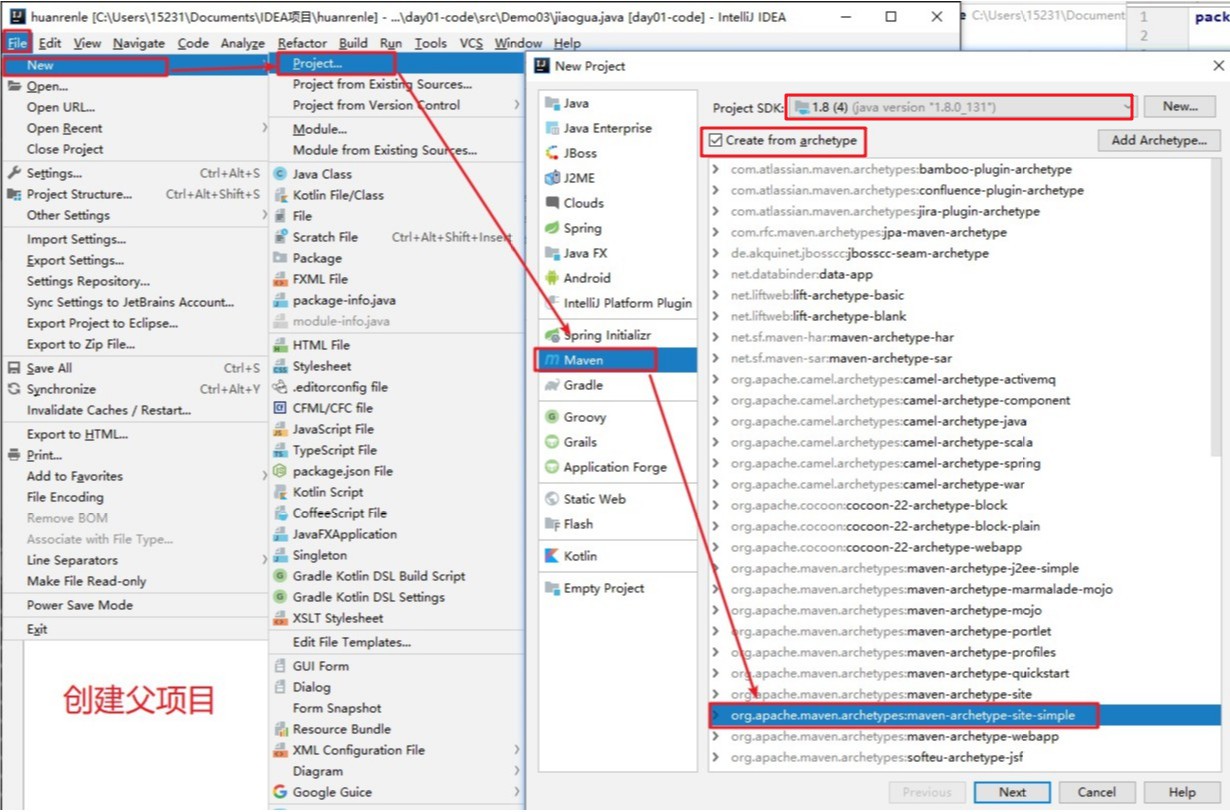The height and width of the screenshot is (812, 1230).
Task: Choose the Java FX project icon
Action: coord(552,253)
